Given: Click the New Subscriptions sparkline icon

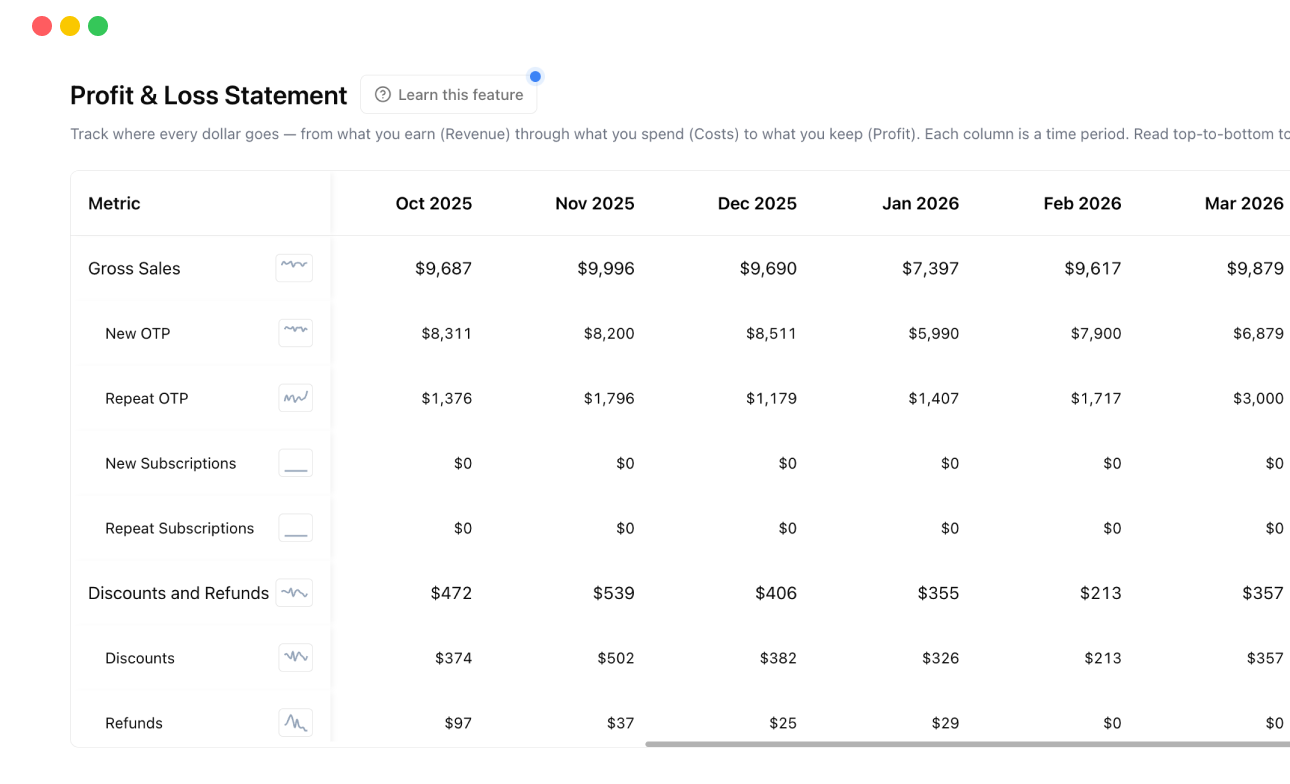Looking at the screenshot, I should pos(294,462).
